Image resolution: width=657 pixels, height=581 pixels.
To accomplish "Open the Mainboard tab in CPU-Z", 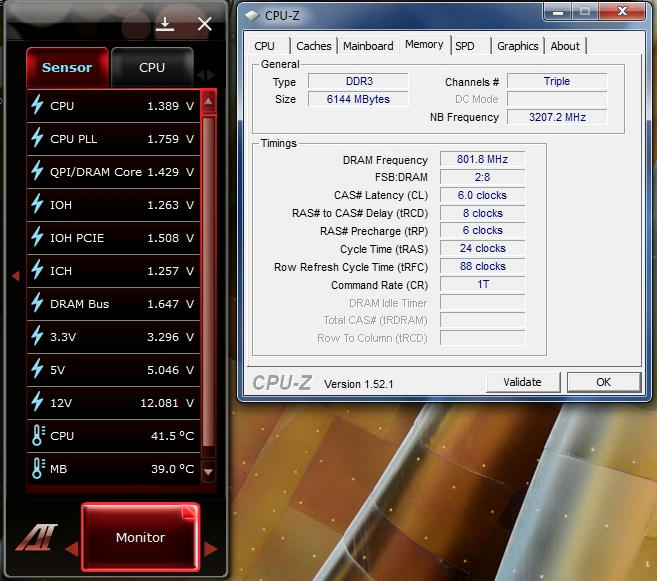I will pyautogui.click(x=368, y=46).
